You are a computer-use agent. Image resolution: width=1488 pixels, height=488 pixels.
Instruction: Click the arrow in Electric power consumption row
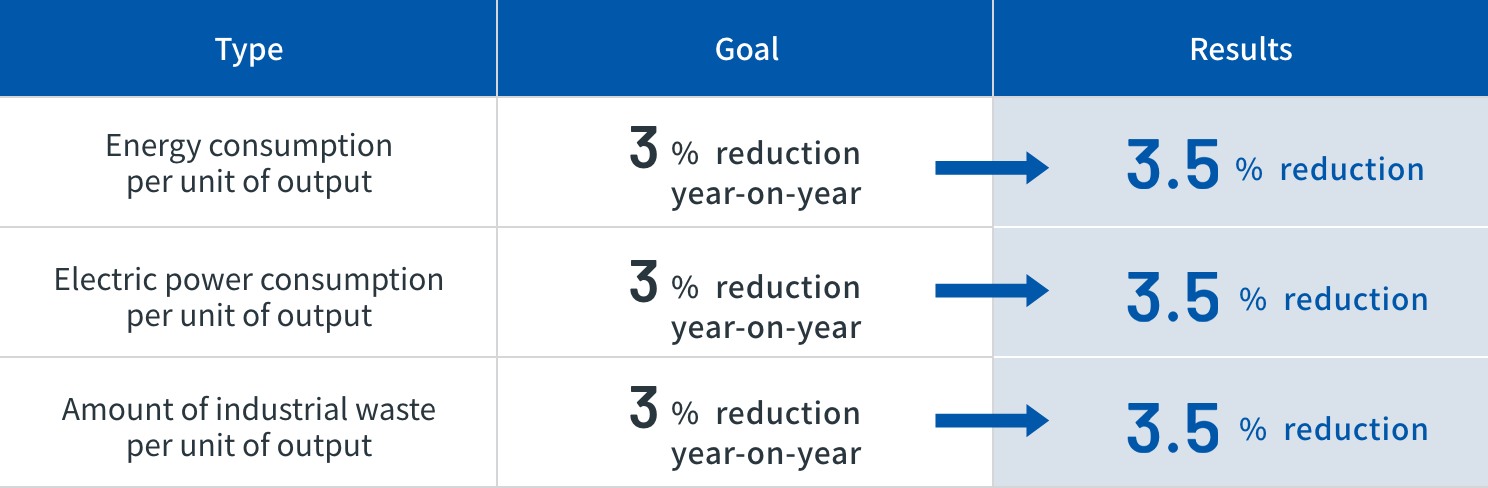tap(991, 291)
